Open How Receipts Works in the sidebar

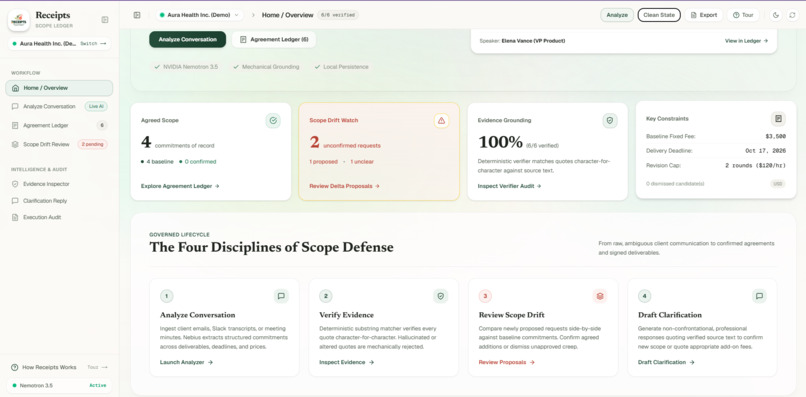click(x=59, y=367)
